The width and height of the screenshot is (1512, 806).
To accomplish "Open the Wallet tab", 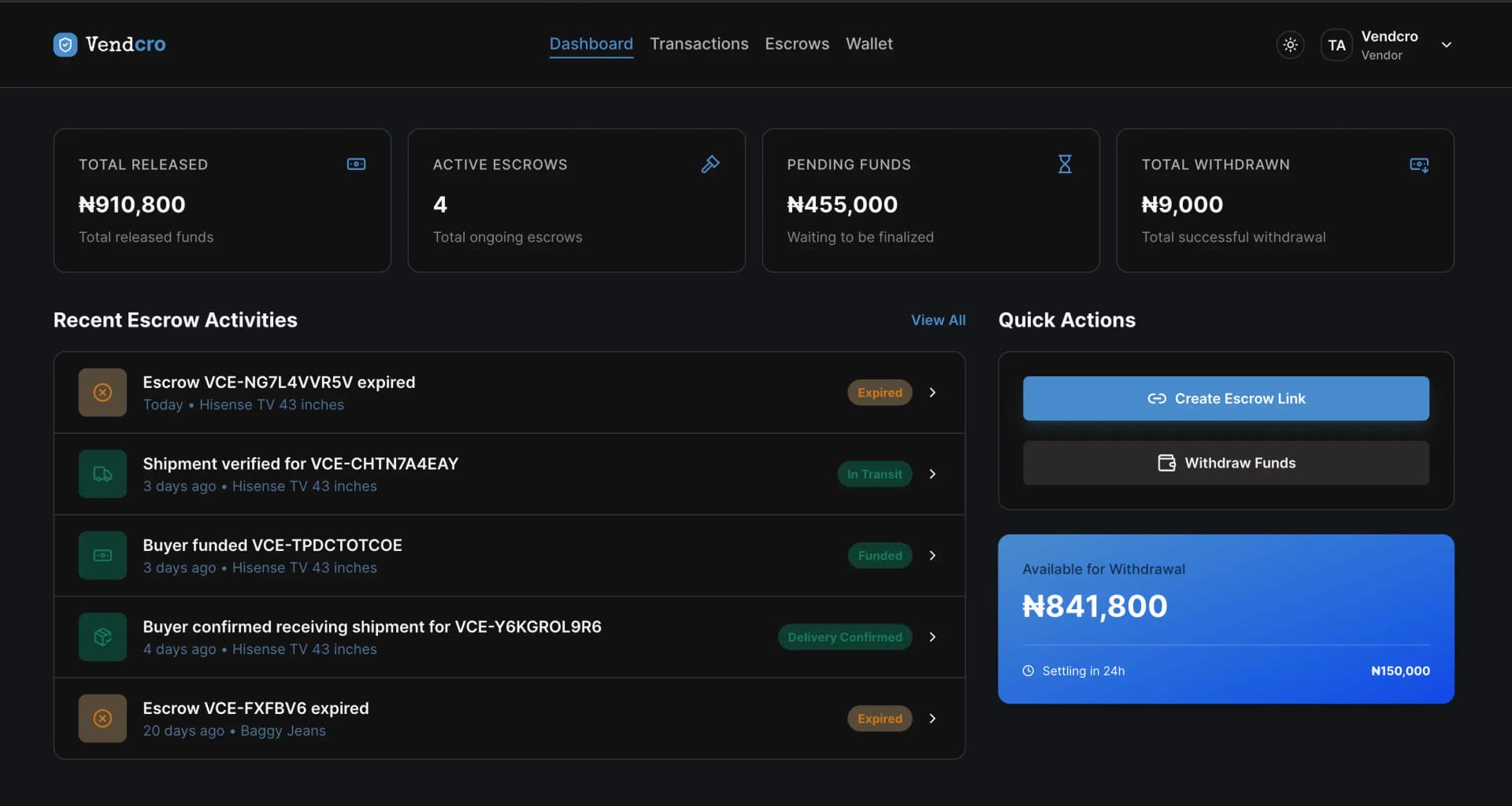I will (x=869, y=44).
